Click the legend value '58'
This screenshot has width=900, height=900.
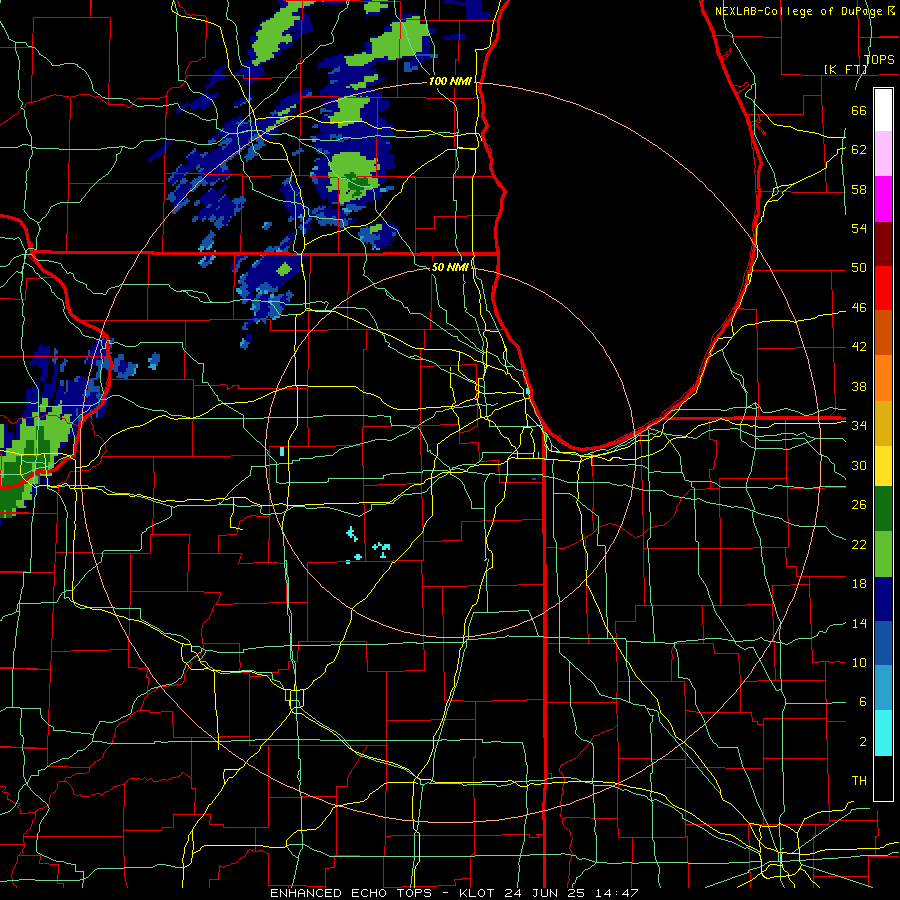tap(859, 189)
